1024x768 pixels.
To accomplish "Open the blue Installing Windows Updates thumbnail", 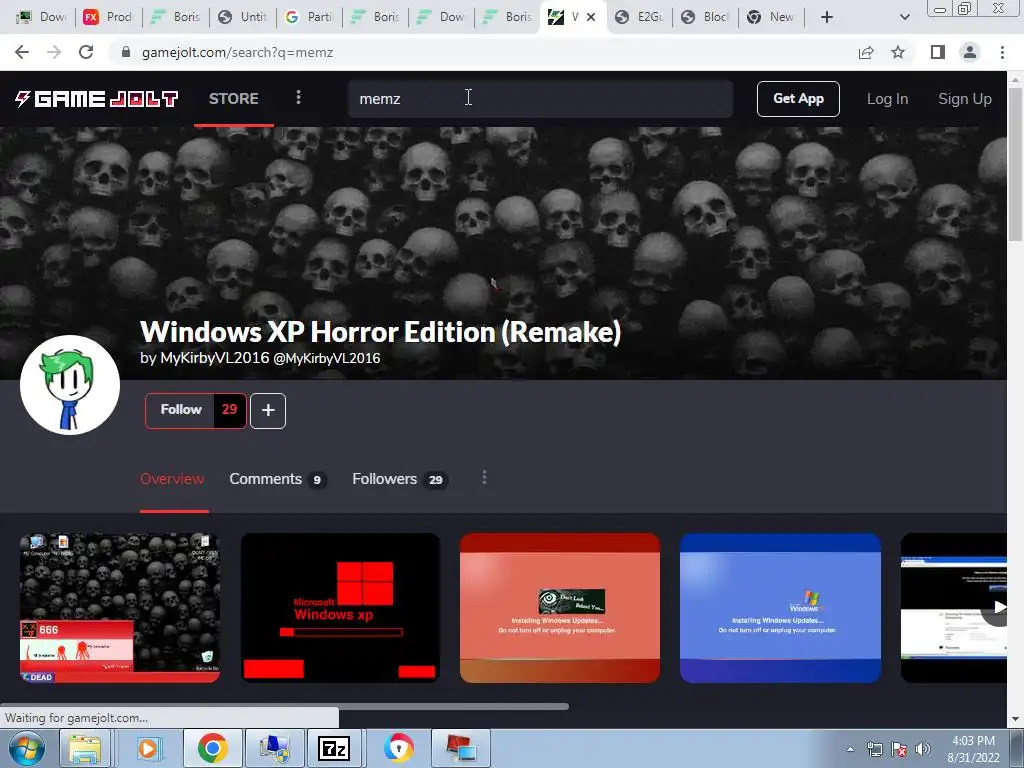I will click(x=780, y=608).
